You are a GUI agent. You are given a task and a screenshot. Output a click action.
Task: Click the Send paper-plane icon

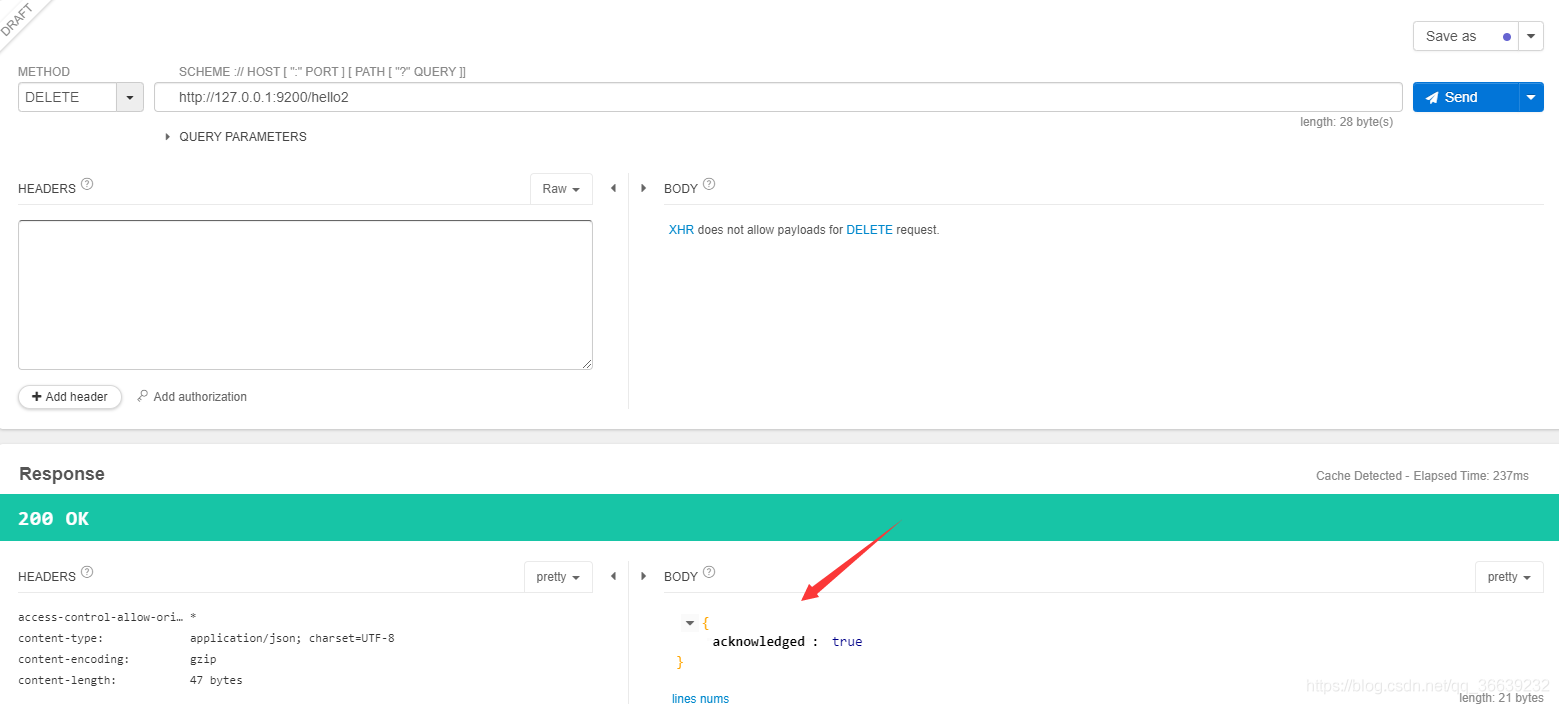click(x=1434, y=97)
